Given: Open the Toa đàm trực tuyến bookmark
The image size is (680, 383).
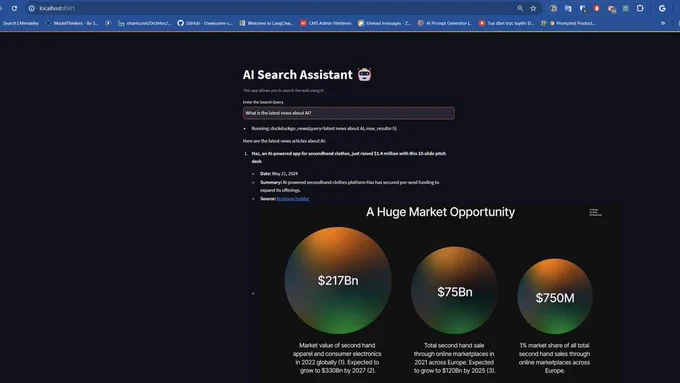Looking at the screenshot, I should pyautogui.click(x=506, y=23).
